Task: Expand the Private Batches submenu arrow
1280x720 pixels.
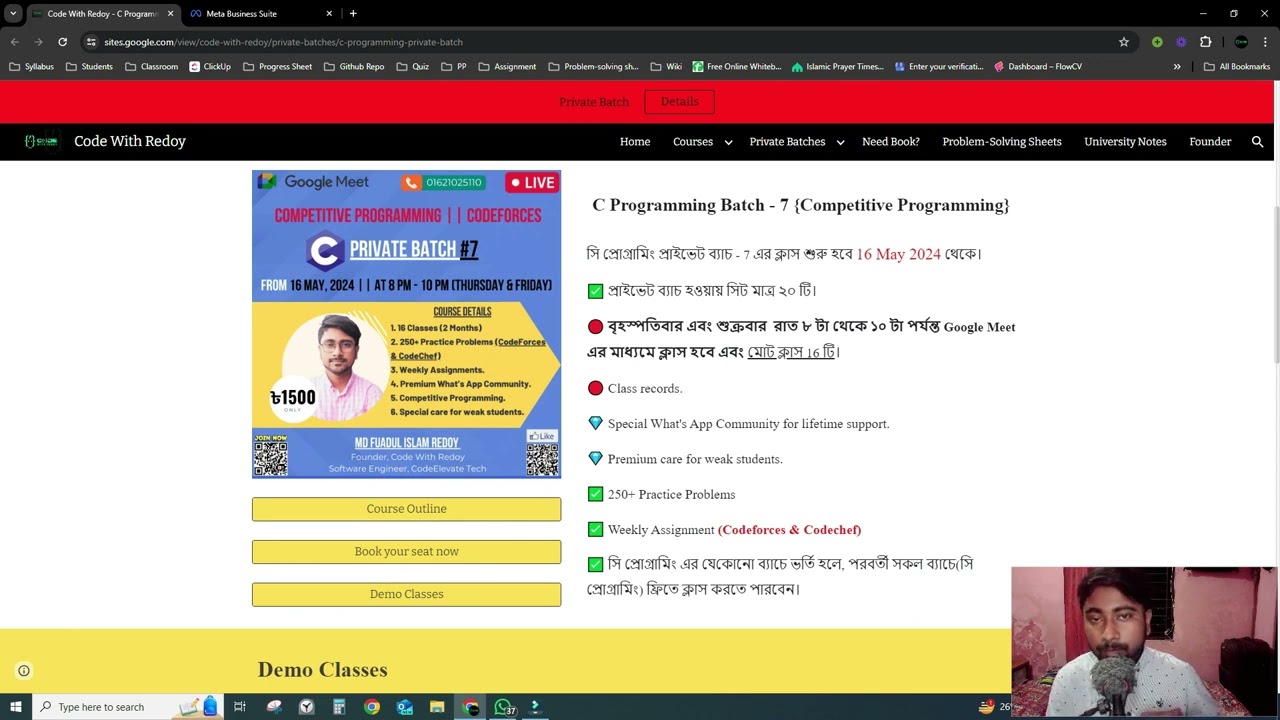Action: 840,142
